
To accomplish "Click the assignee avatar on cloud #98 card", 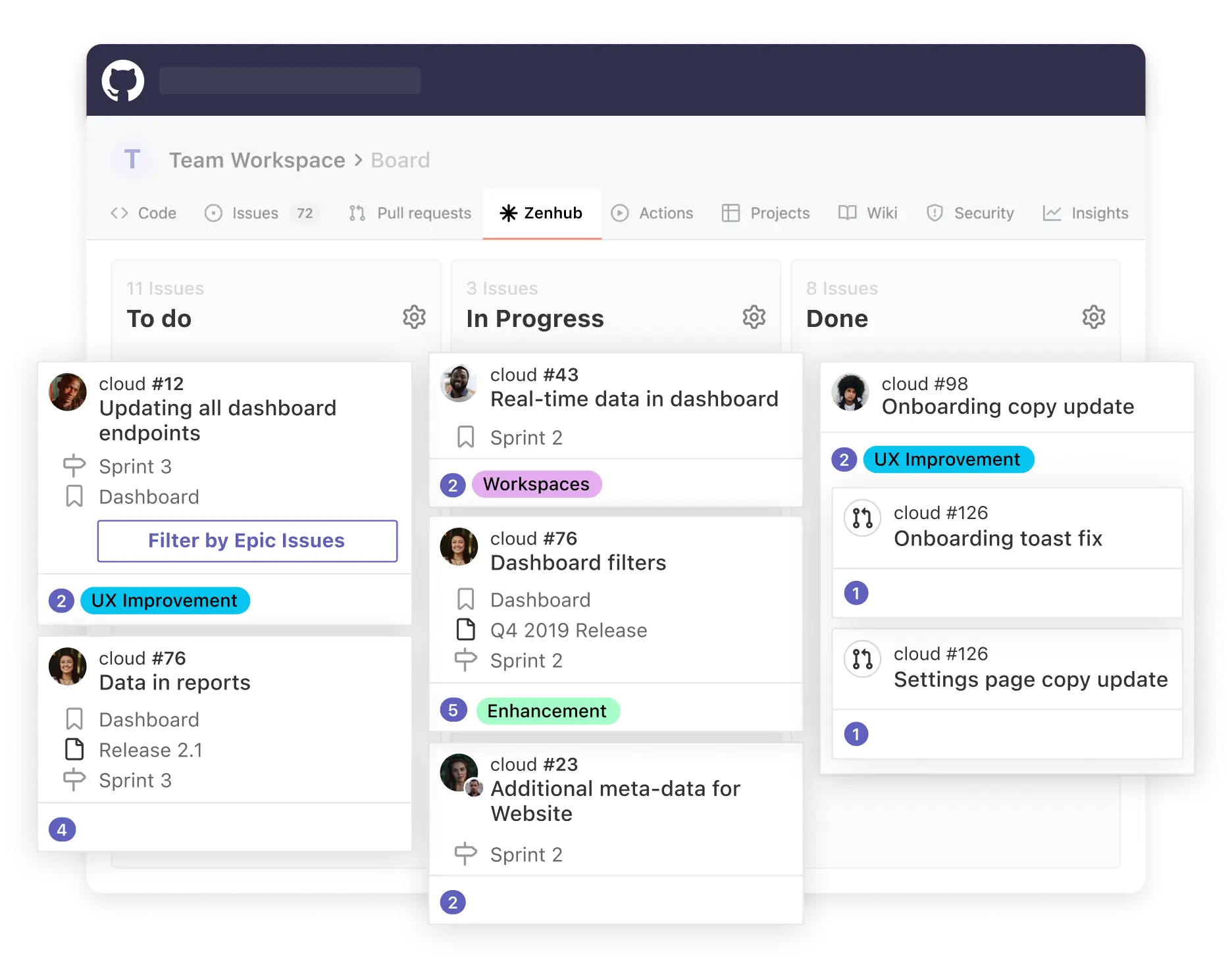I will [850, 392].
